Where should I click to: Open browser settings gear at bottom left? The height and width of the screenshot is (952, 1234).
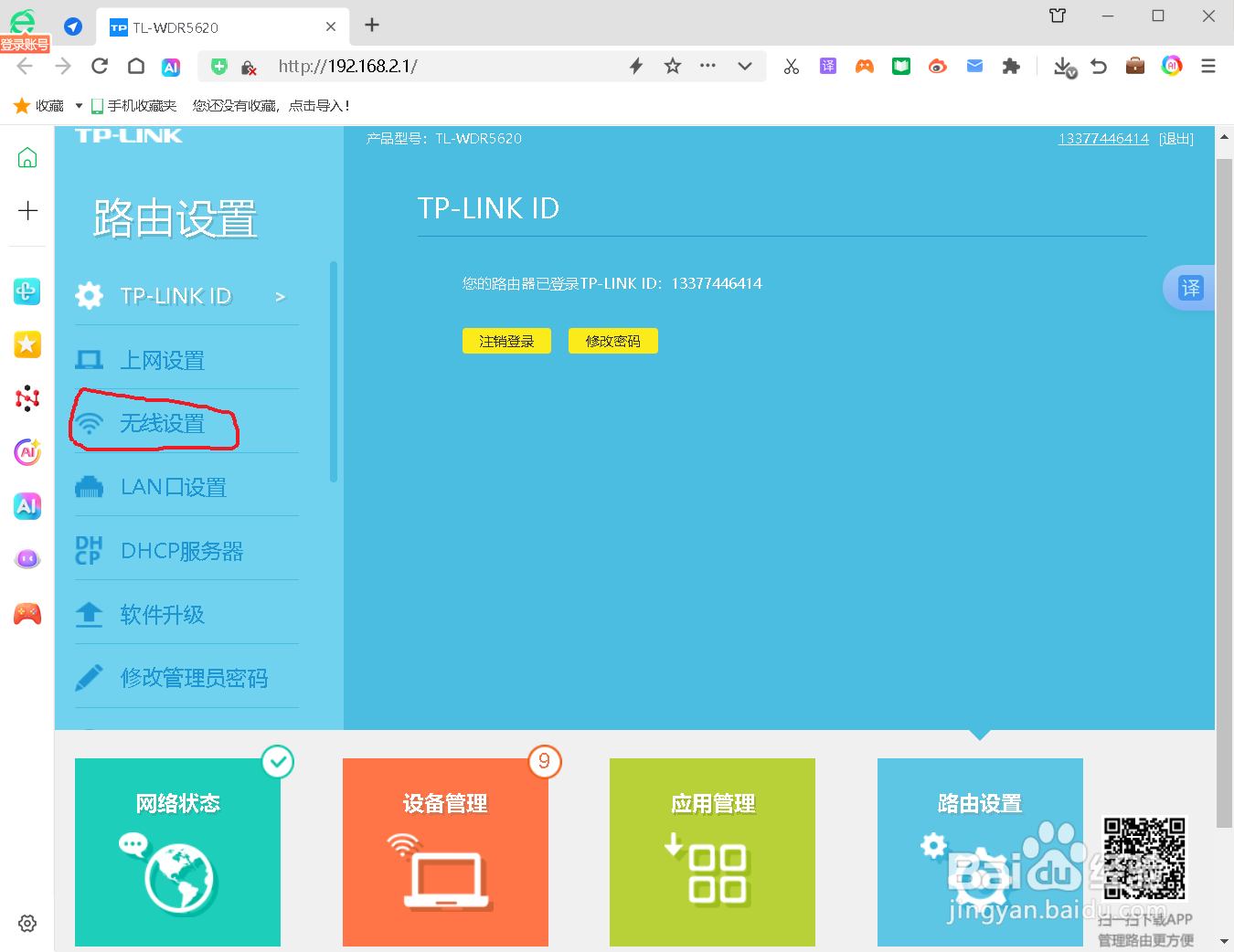pos(27,924)
